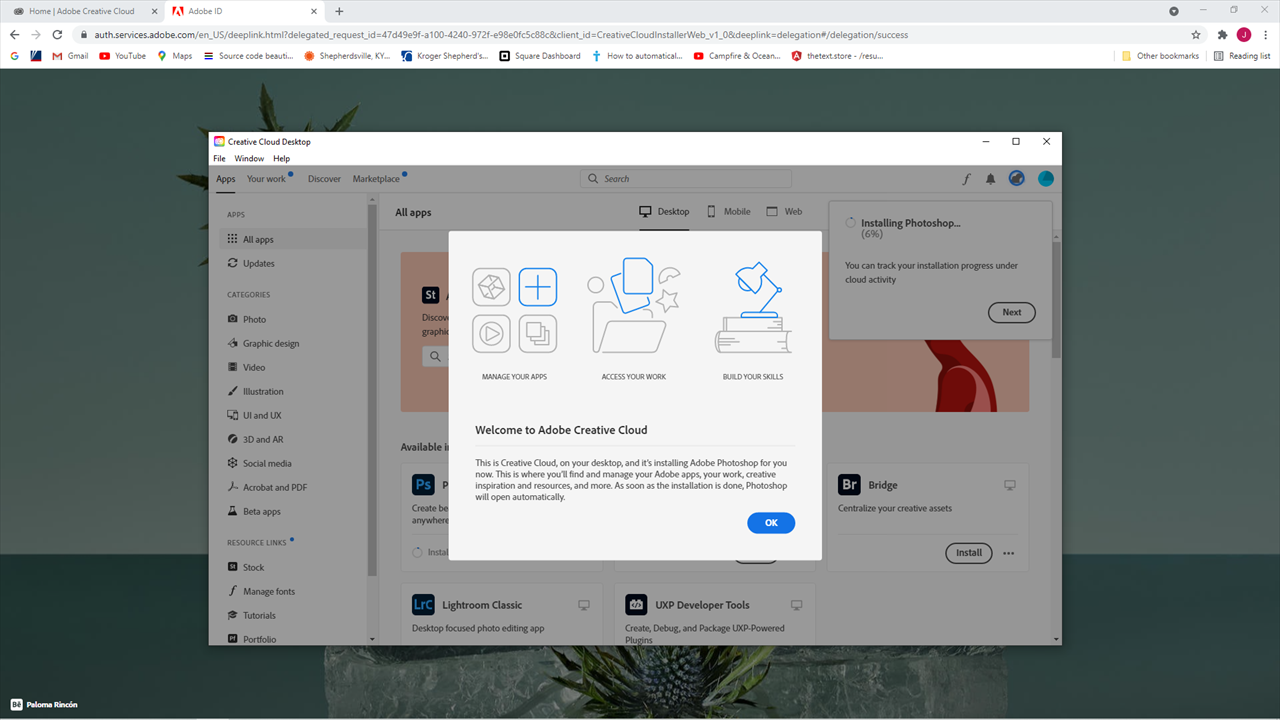The height and width of the screenshot is (720, 1280).
Task: Open Chrome's three-dot menu
Action: [1266, 34]
